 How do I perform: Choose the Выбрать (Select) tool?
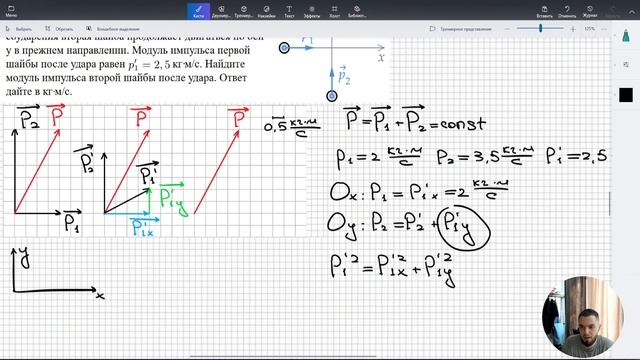click(19, 29)
